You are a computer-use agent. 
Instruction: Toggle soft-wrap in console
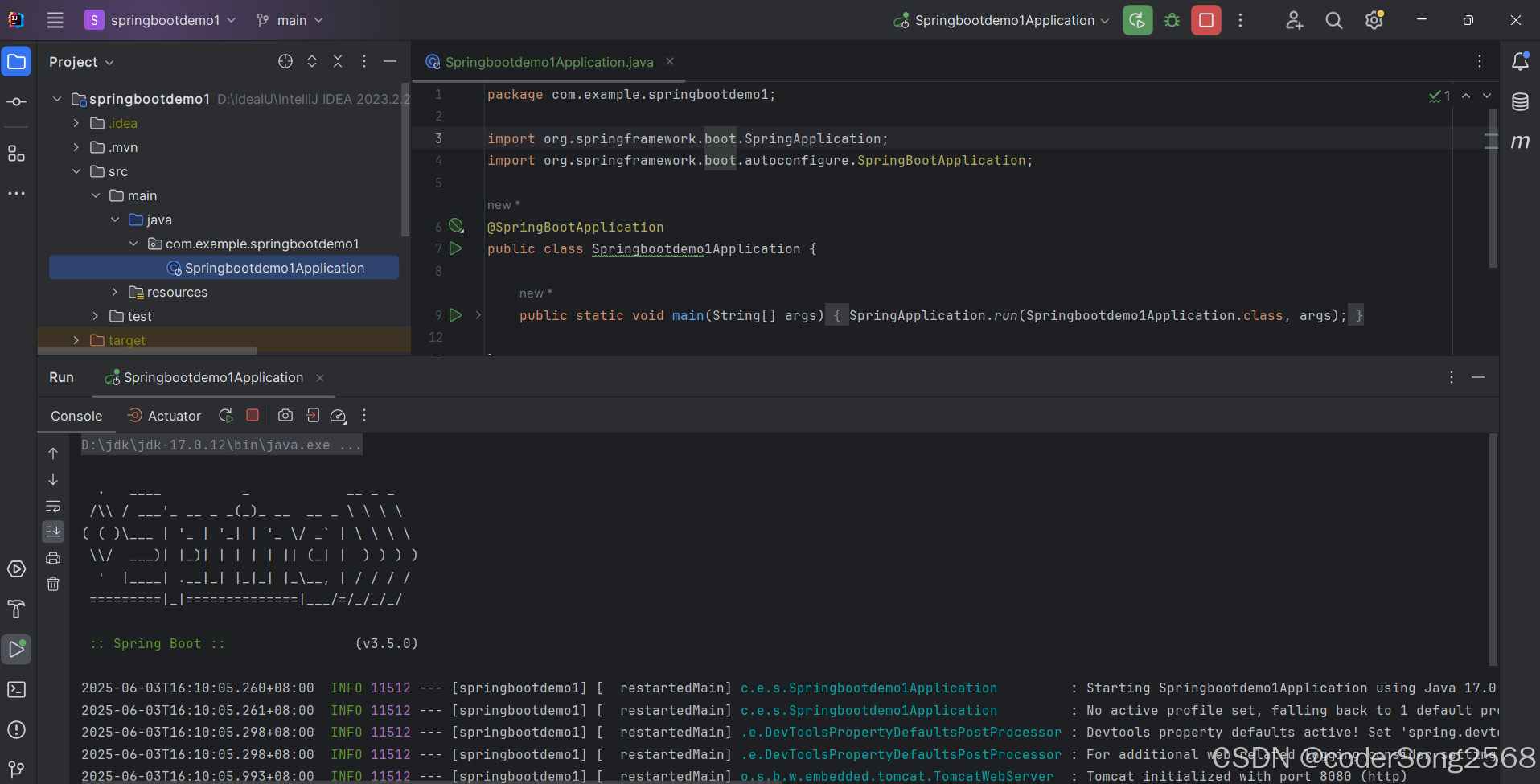click(53, 506)
